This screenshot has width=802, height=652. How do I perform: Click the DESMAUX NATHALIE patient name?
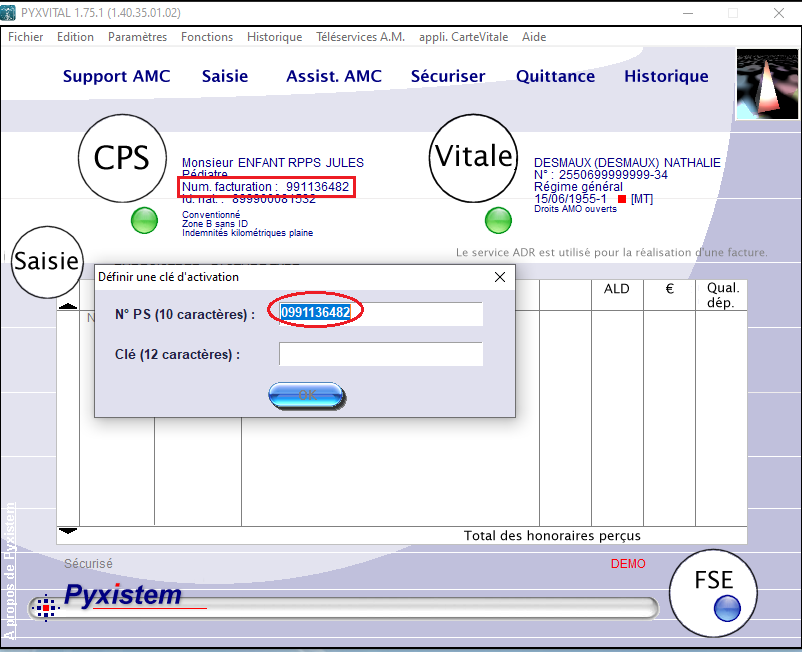[627, 163]
